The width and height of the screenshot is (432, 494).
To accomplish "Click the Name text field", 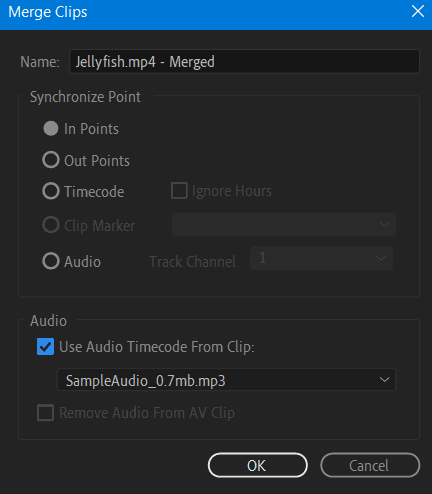I will tap(244, 62).
